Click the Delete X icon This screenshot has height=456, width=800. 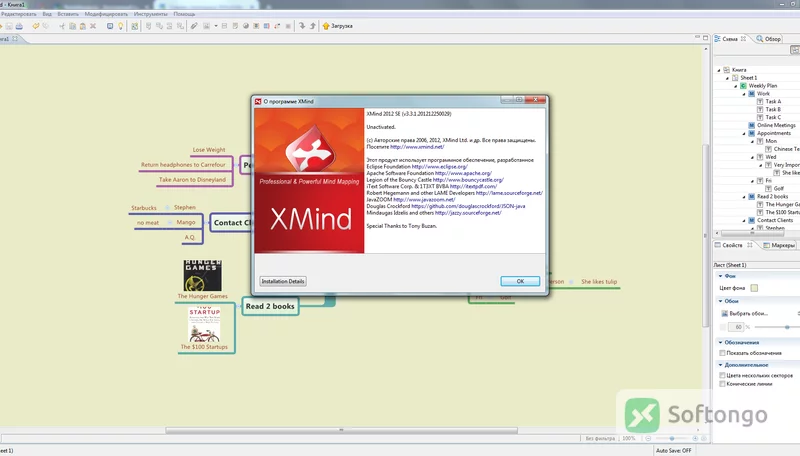(93, 26)
